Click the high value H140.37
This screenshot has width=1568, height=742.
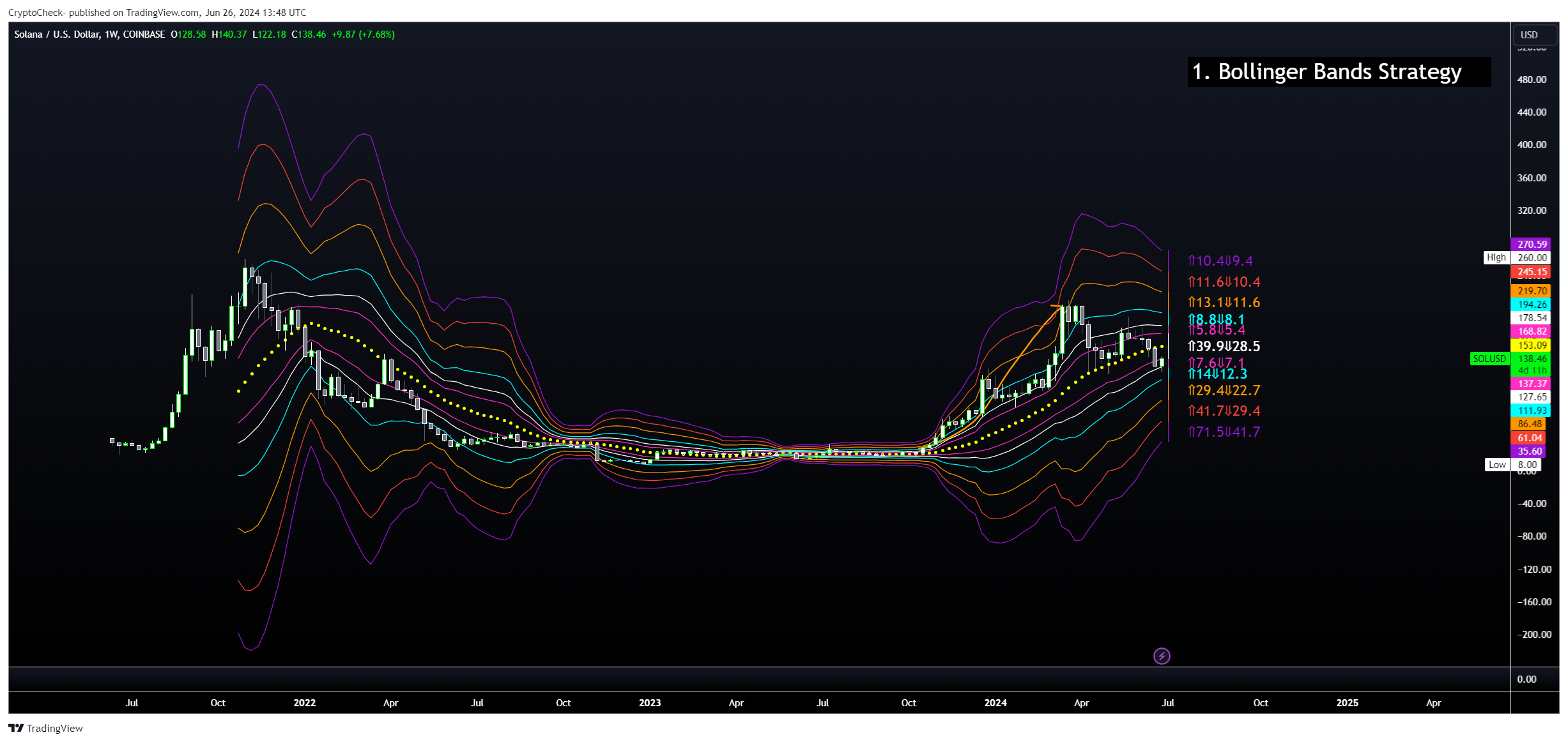point(229,34)
